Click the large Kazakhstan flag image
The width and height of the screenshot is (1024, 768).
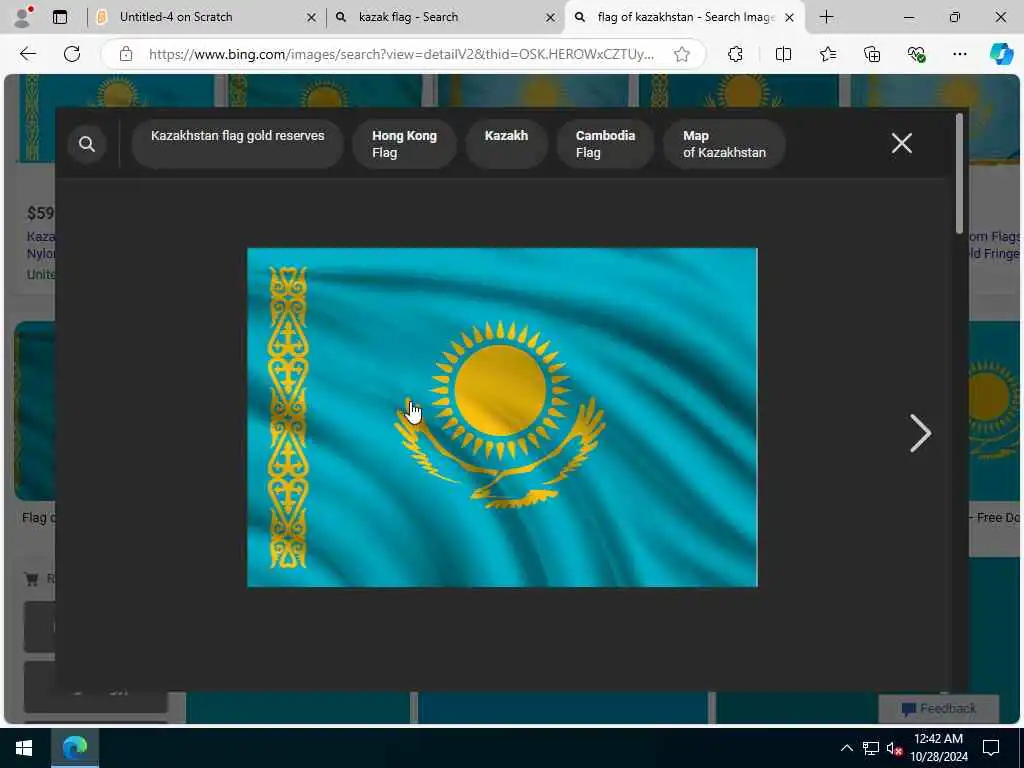click(502, 417)
